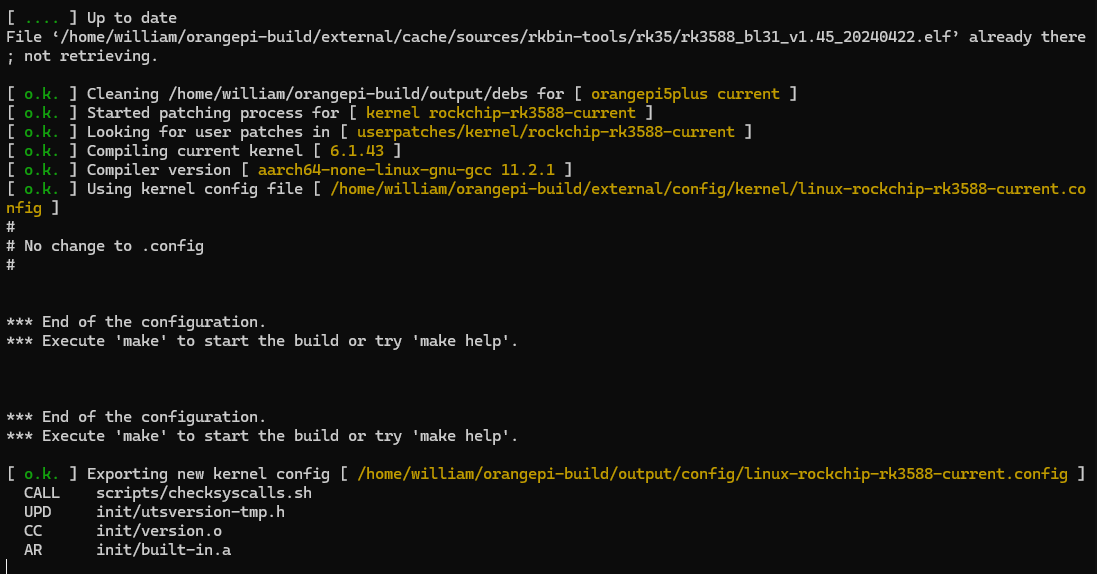Click 'init/utsversion-tmp.h' in UPD line

pyautogui.click(x=190, y=512)
